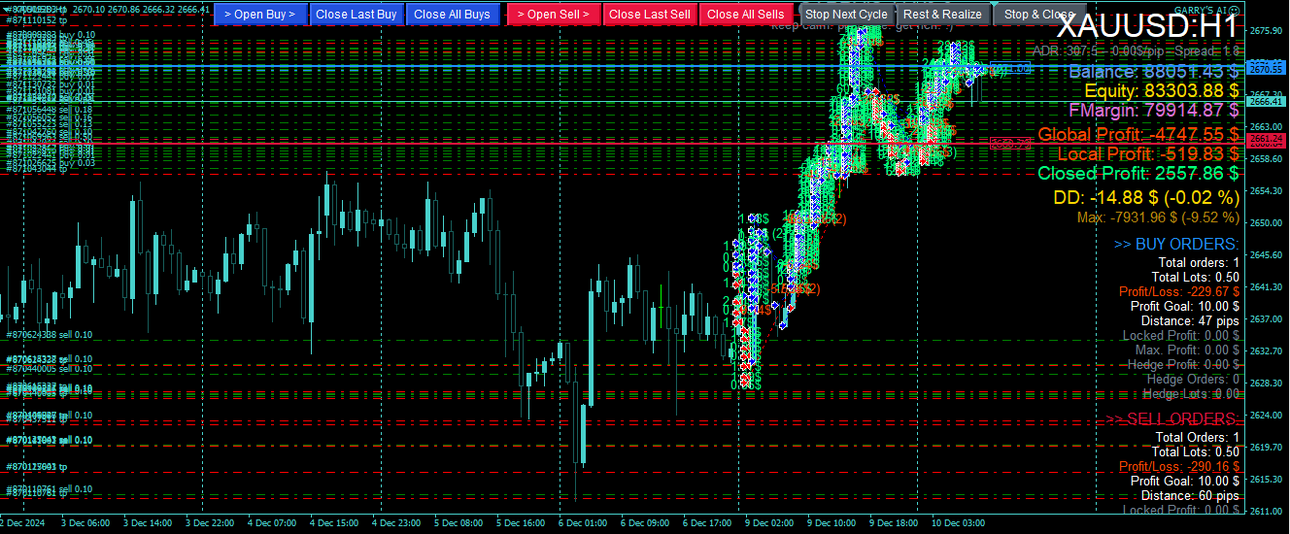Screen dimensions: 1290x534
Task: Click the '#870624388 sell 0.10' order label
Action: tap(49, 335)
